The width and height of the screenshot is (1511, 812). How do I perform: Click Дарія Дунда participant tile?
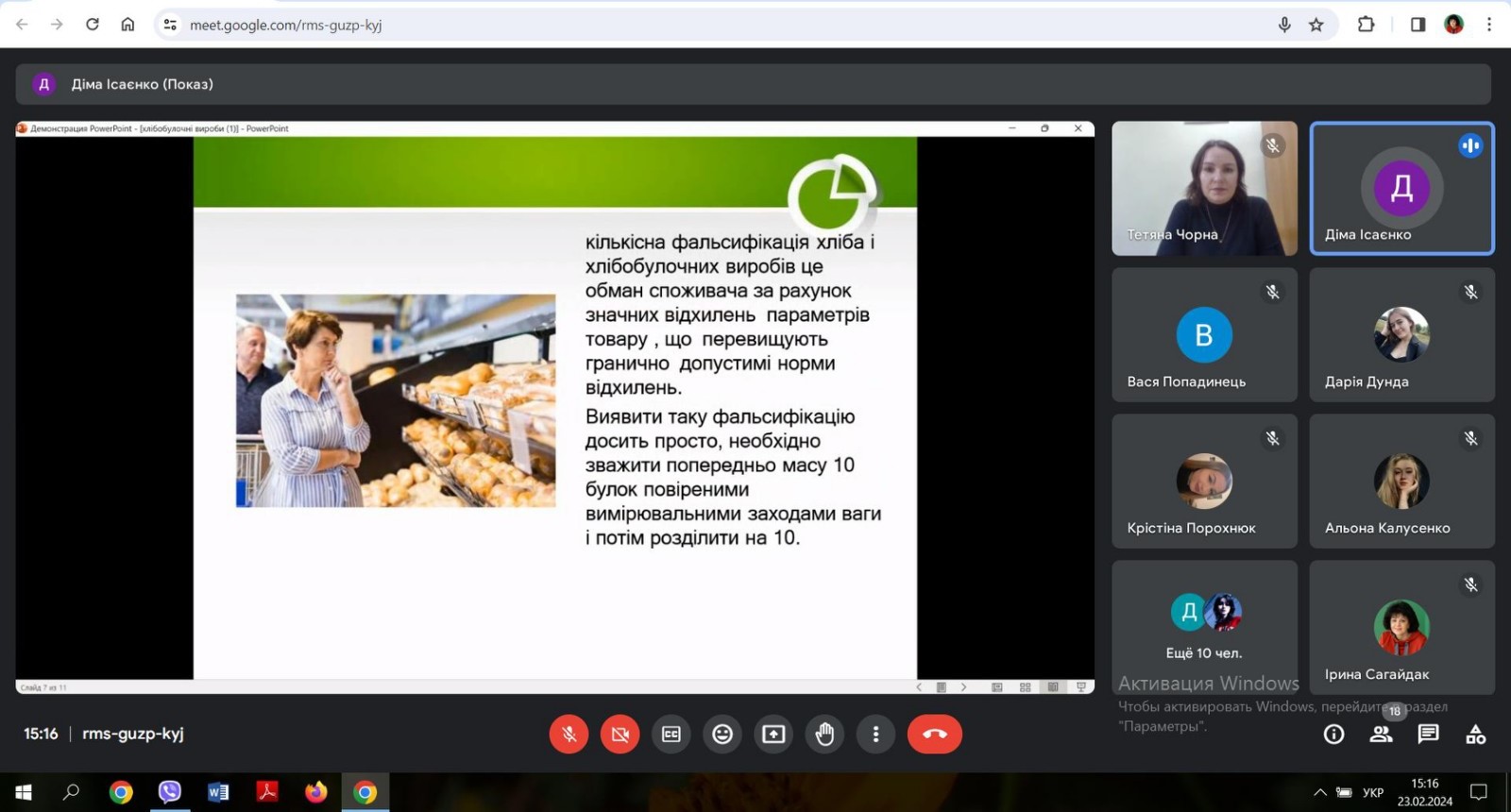coord(1401,334)
